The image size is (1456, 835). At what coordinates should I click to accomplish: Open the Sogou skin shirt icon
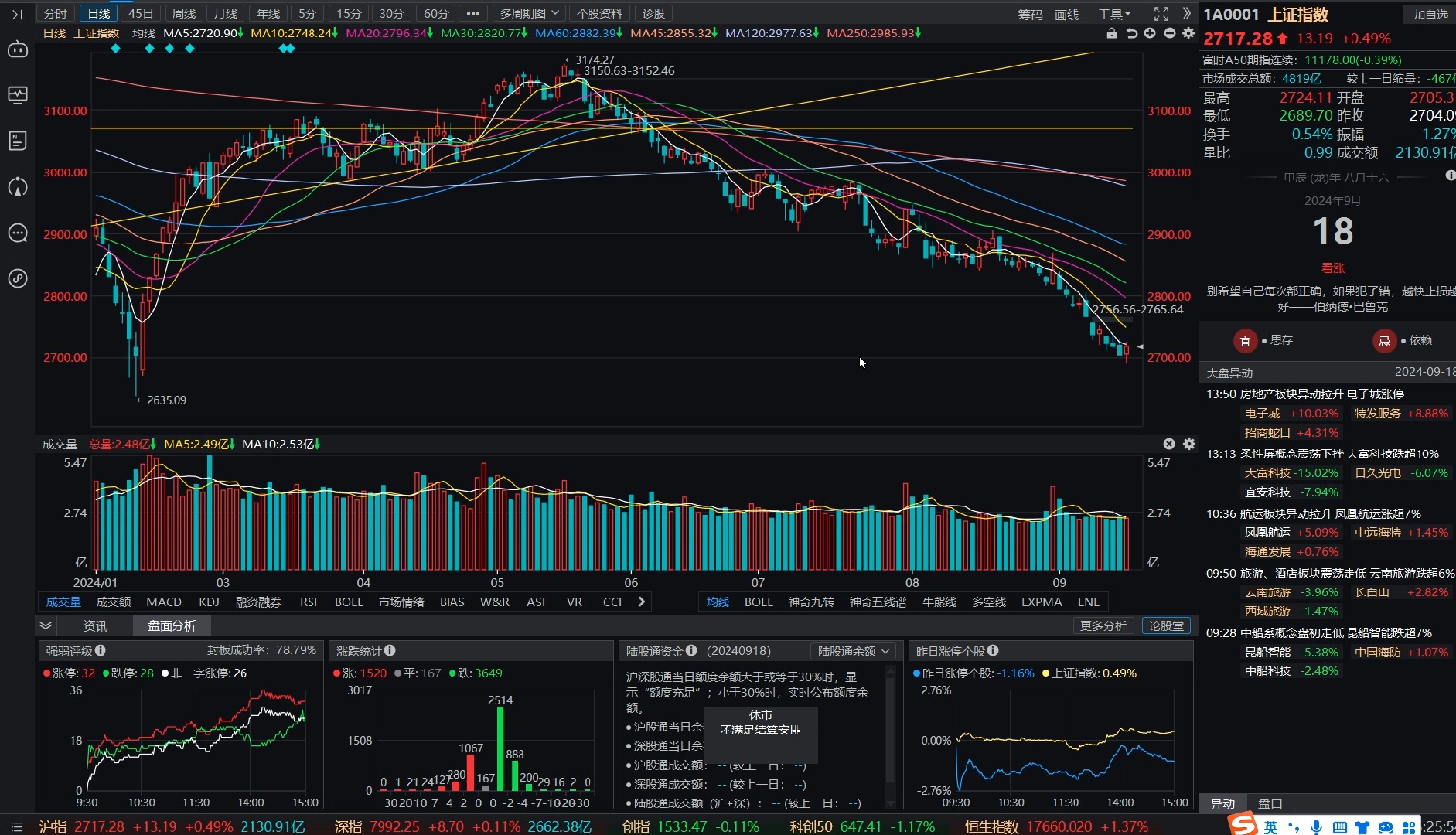tap(1362, 827)
